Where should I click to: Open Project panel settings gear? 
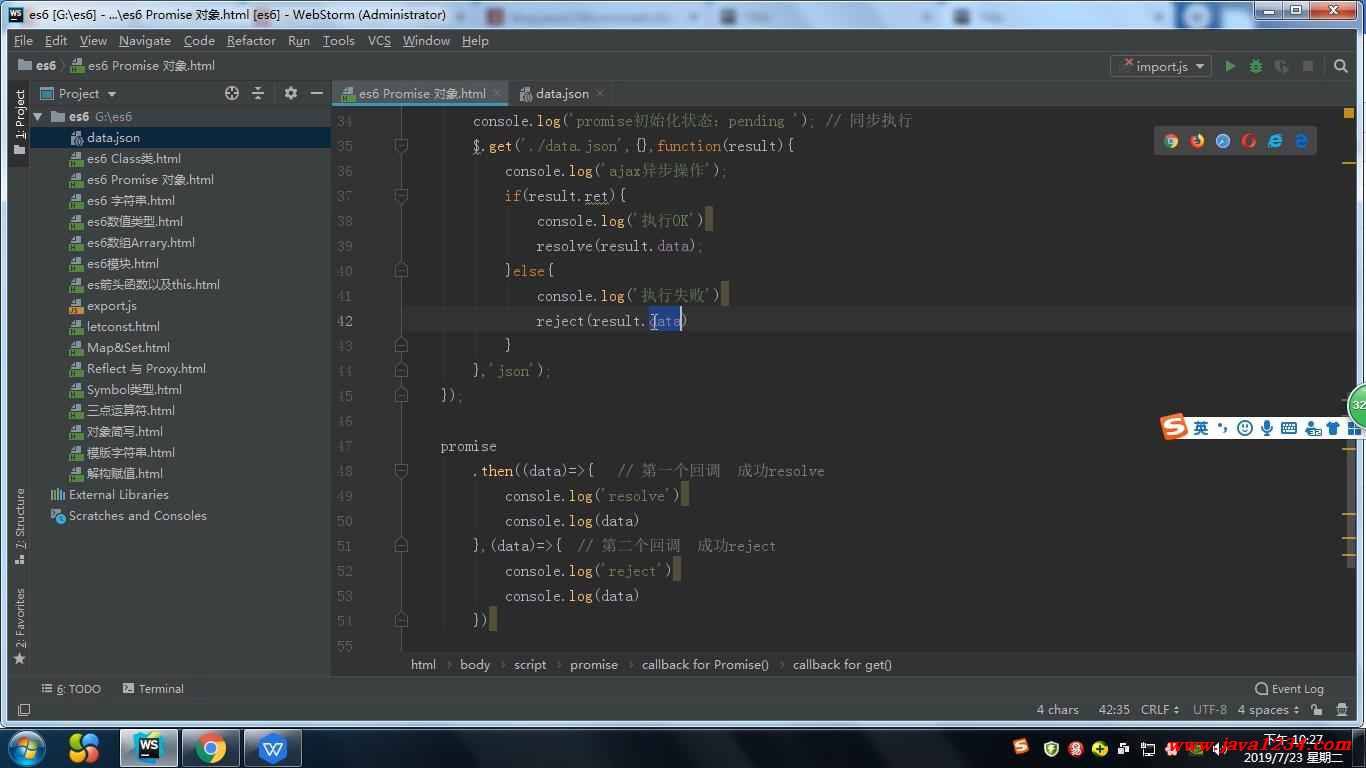tap(290, 93)
